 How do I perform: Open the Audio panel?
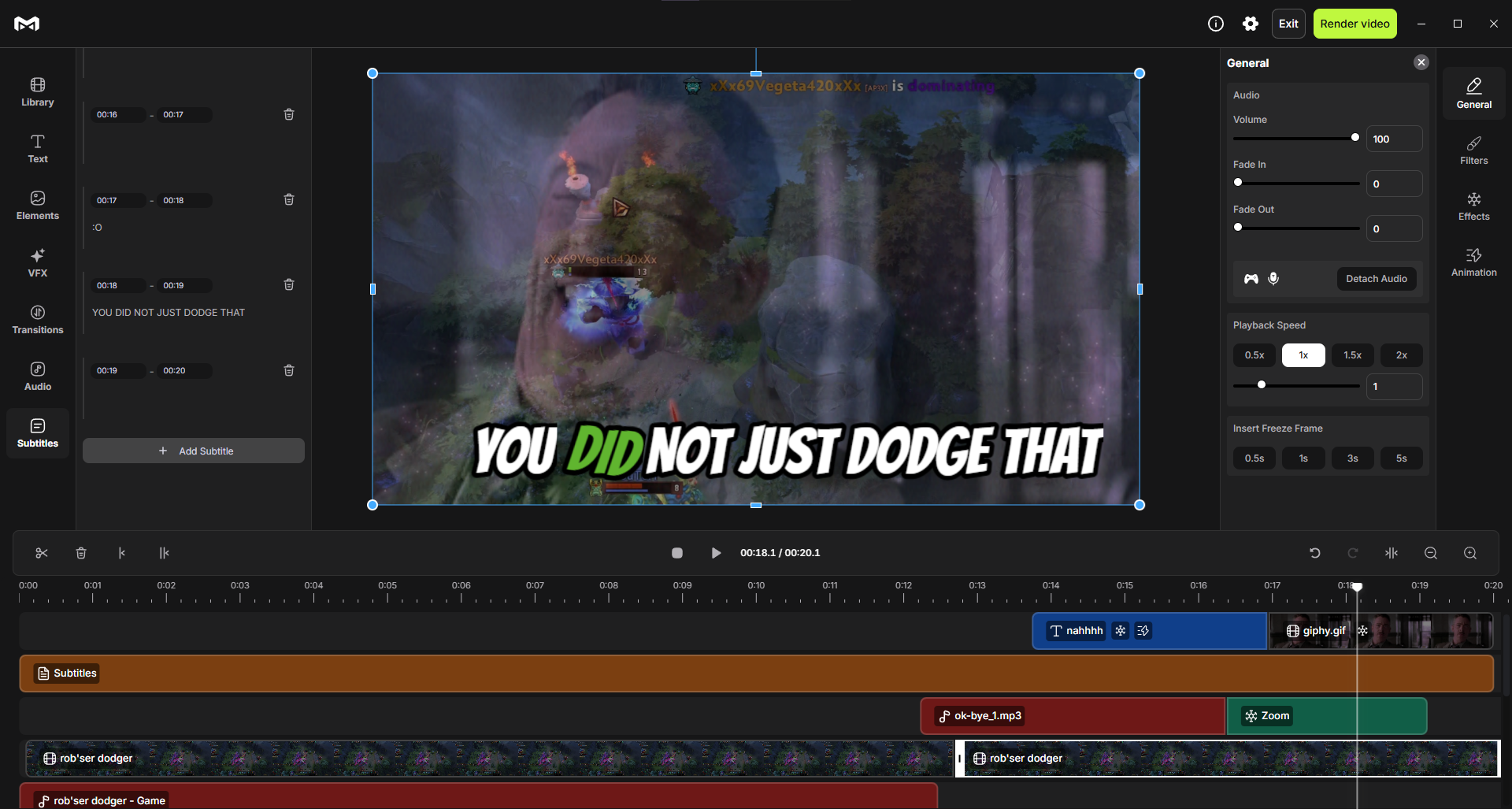click(37, 377)
